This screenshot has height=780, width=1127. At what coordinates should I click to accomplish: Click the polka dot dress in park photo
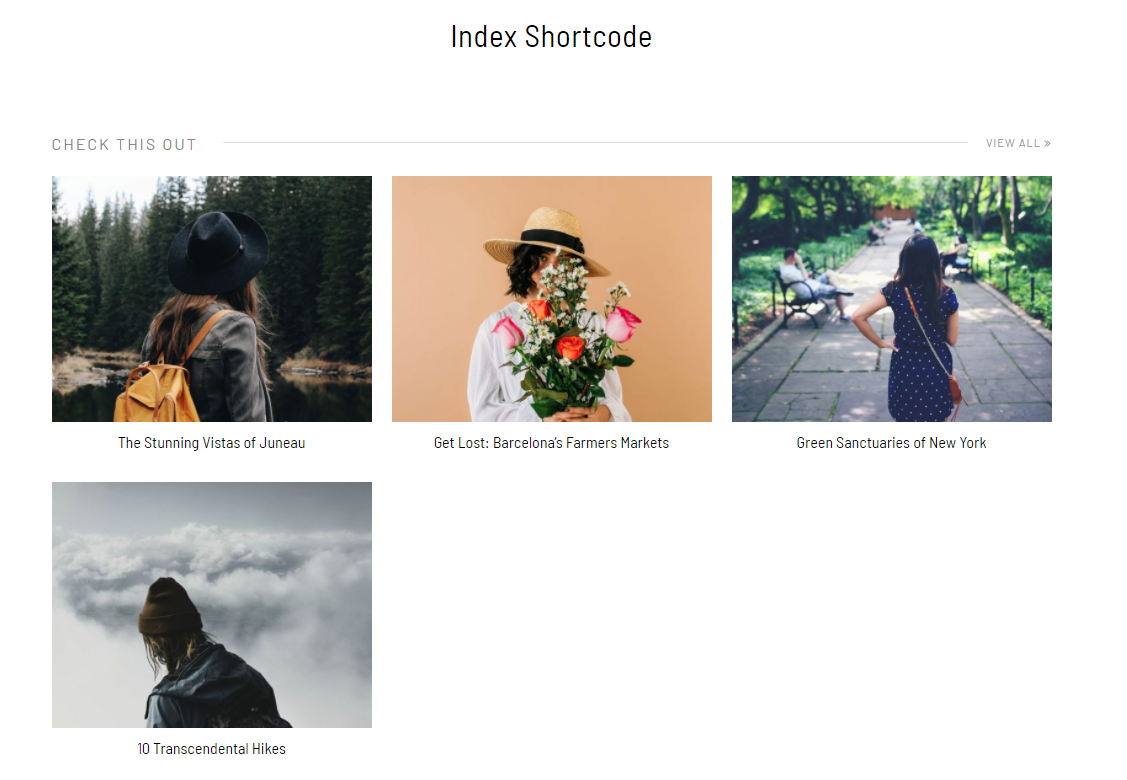coord(920,352)
